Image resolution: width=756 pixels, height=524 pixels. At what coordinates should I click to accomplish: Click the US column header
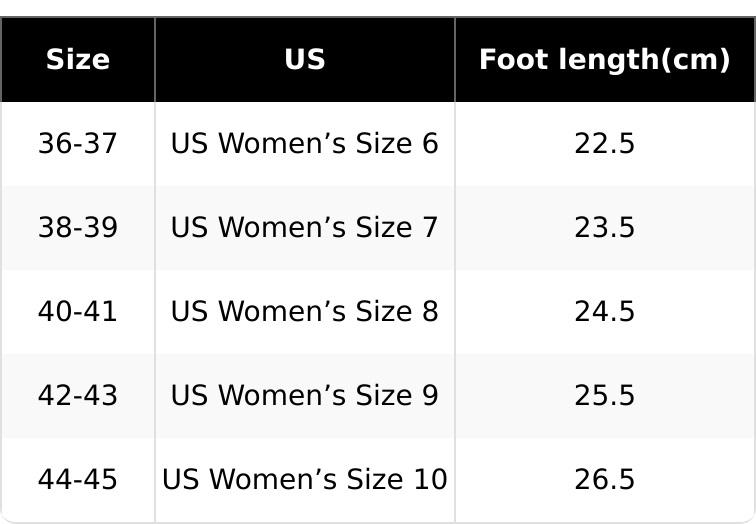tap(305, 60)
